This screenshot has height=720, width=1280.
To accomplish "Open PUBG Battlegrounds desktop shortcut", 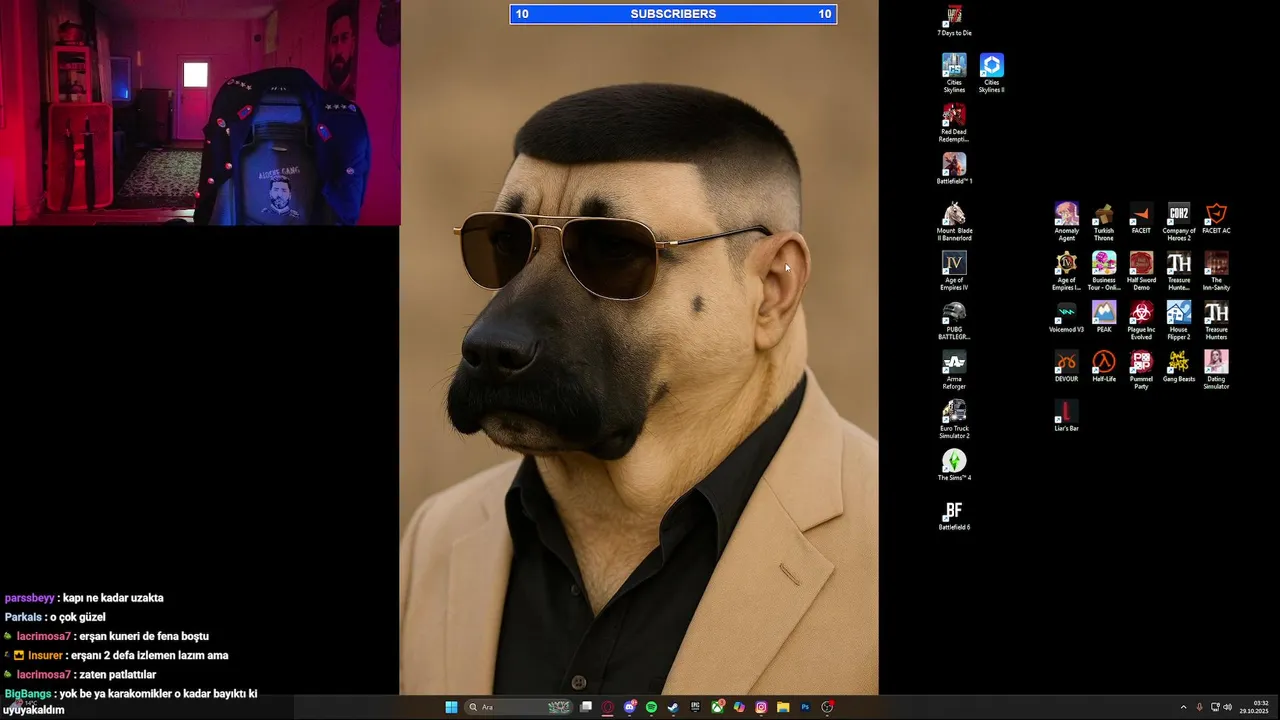I will 954,320.
